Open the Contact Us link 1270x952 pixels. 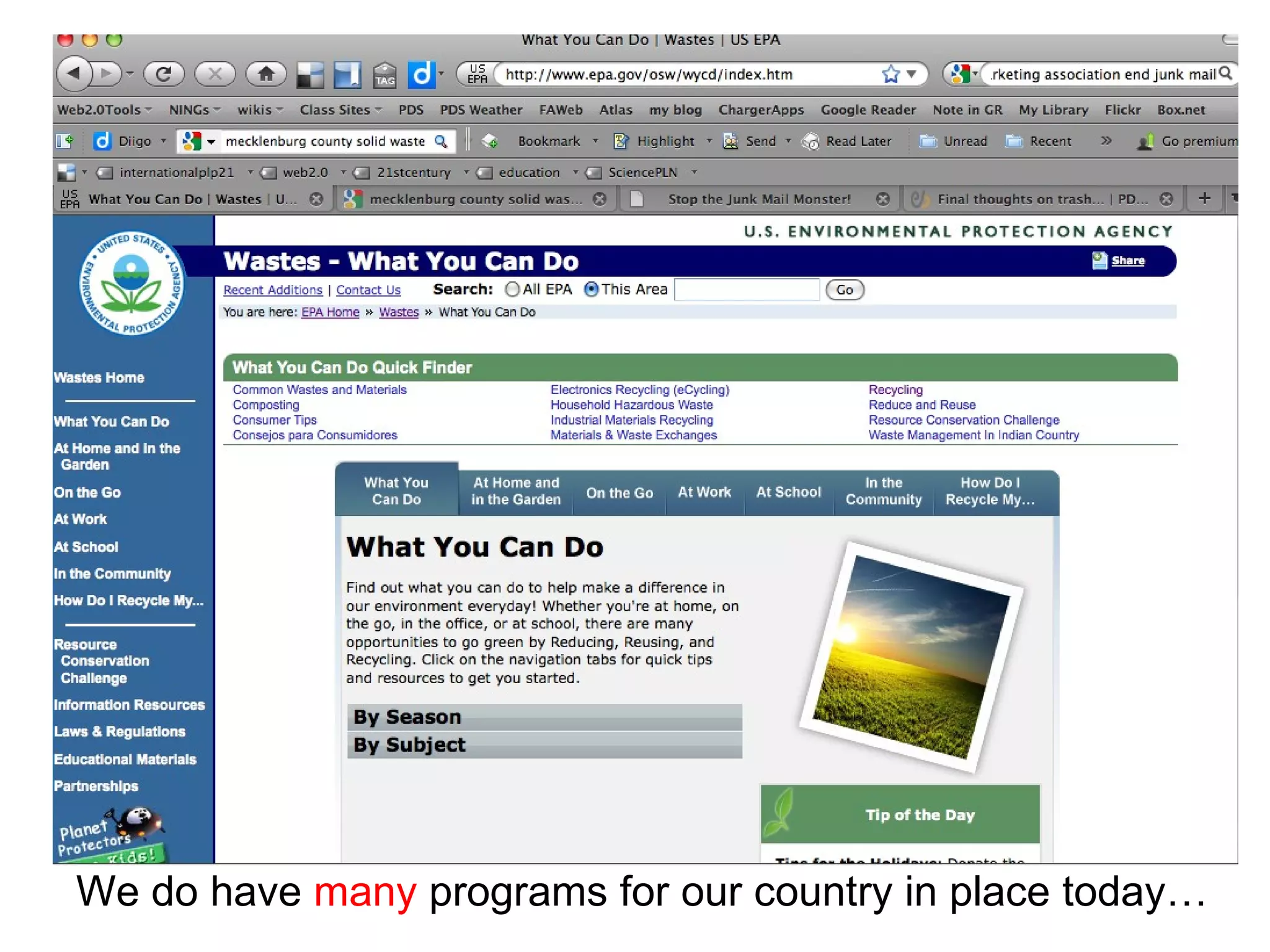click(x=368, y=290)
